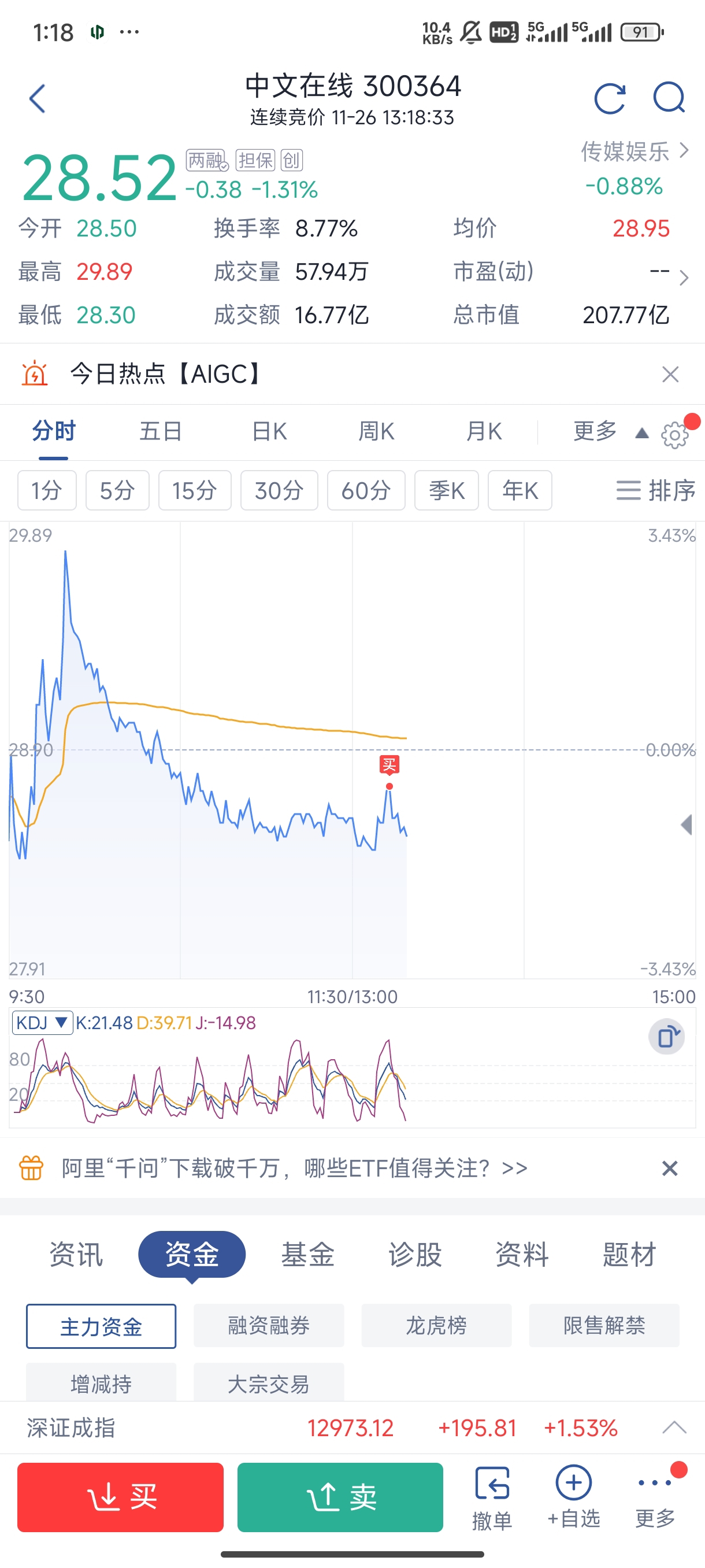The width and height of the screenshot is (705, 1568).
Task: Switch to the 诊股 tab
Action: coord(415,1254)
